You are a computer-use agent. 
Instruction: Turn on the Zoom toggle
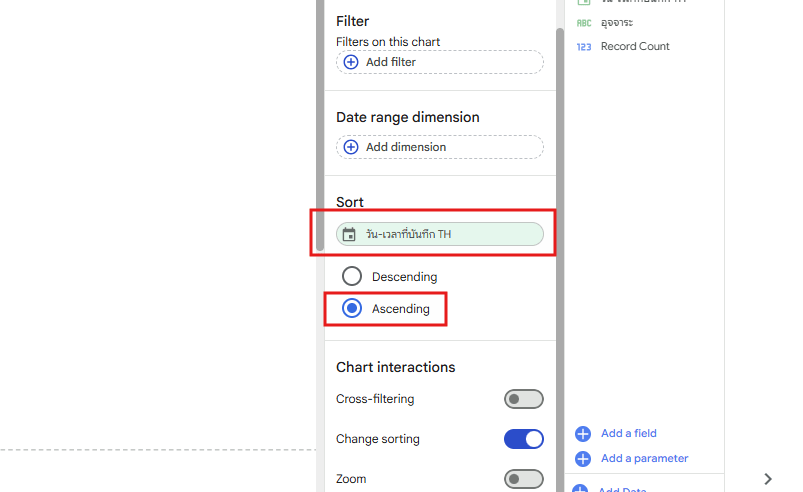coord(523,479)
